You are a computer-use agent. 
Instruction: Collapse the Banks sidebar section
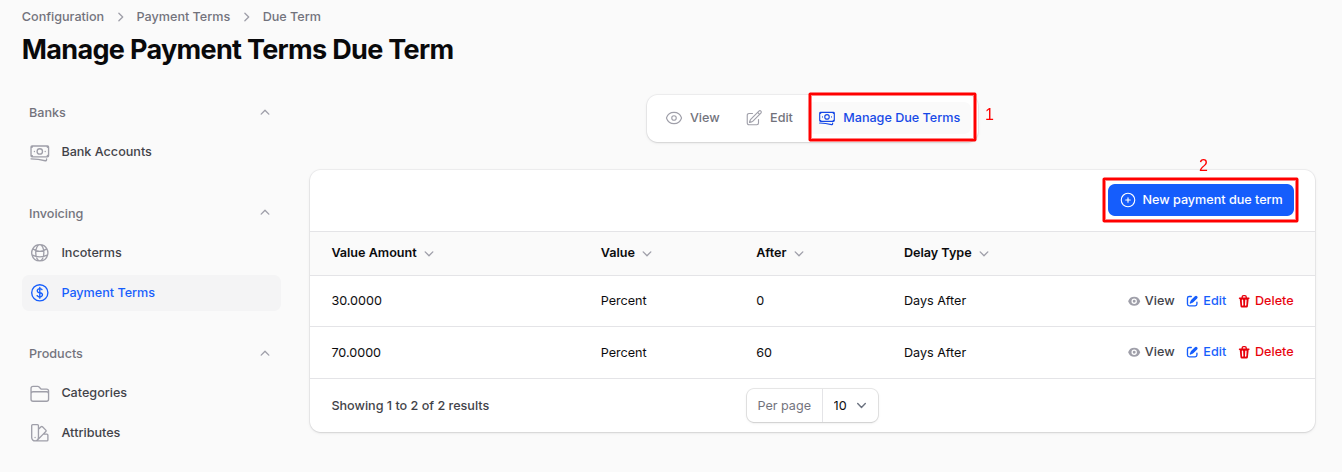click(265, 113)
